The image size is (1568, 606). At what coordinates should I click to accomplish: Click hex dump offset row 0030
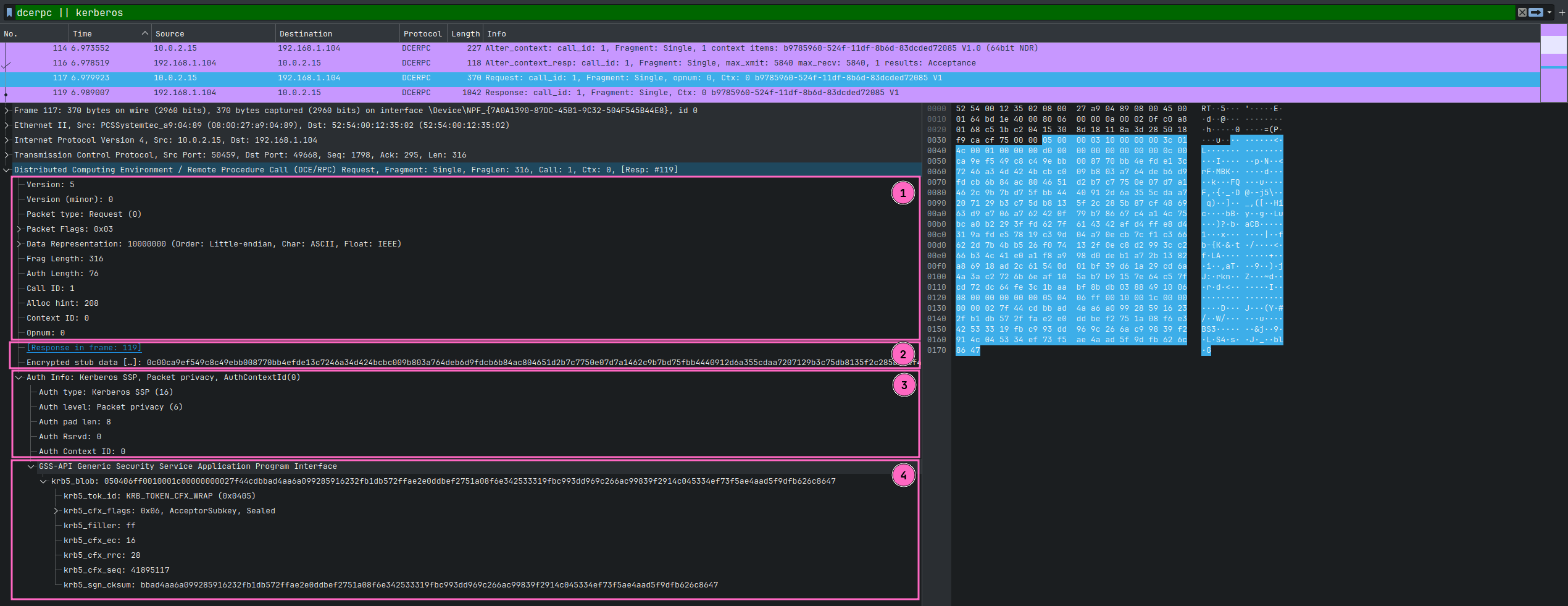pyautogui.click(x=936, y=140)
